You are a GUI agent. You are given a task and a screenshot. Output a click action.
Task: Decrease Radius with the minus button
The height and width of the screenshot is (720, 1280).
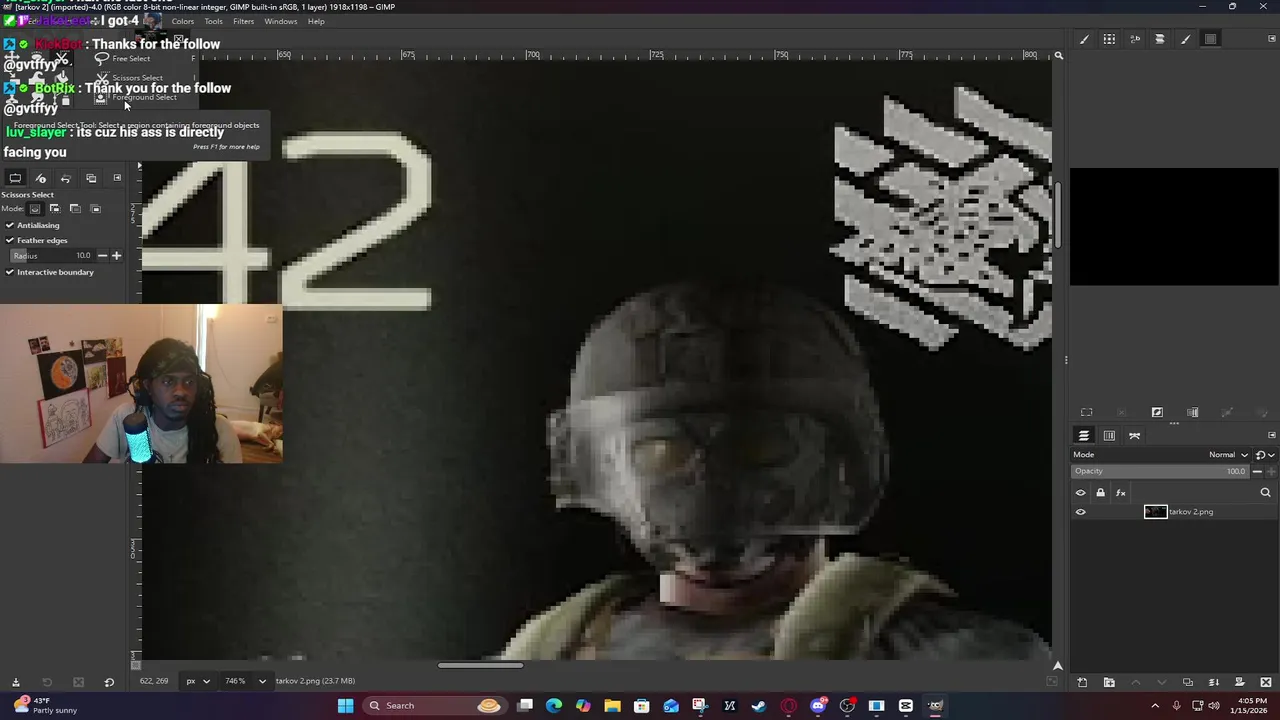click(102, 256)
